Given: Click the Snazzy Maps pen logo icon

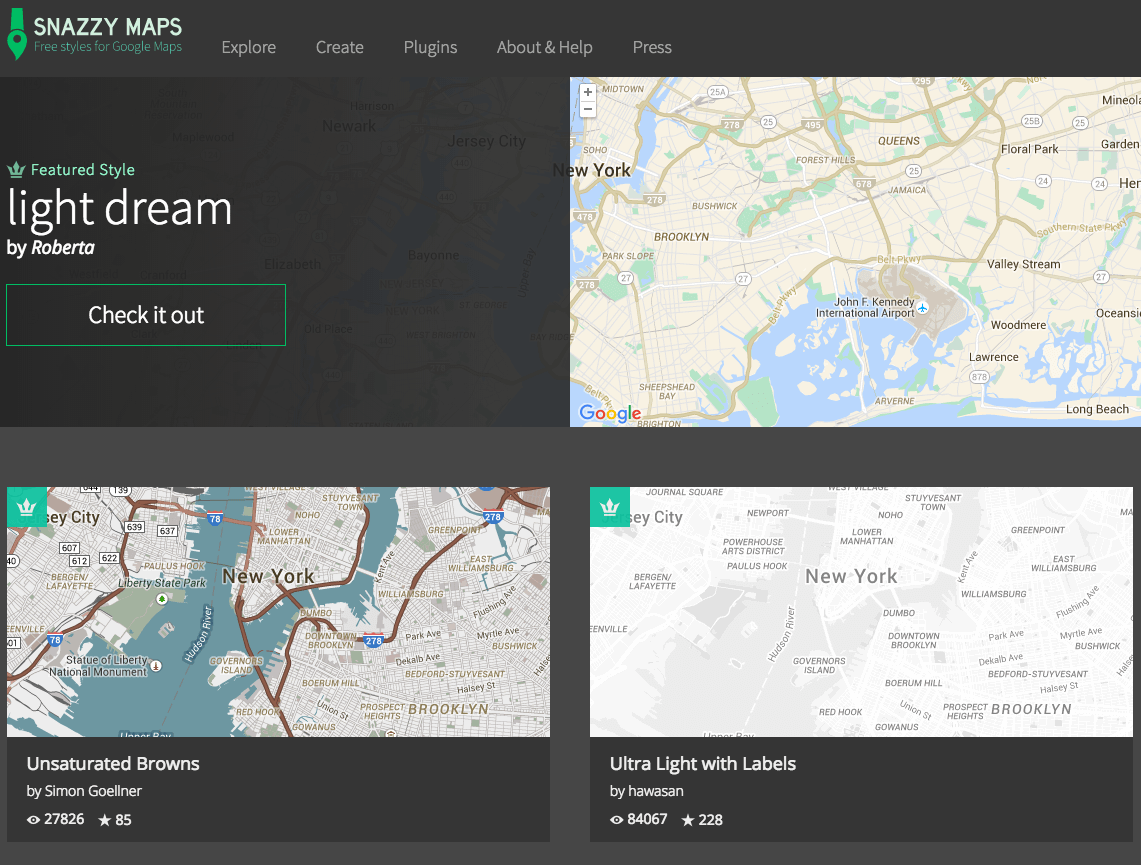Looking at the screenshot, I should [x=15, y=33].
